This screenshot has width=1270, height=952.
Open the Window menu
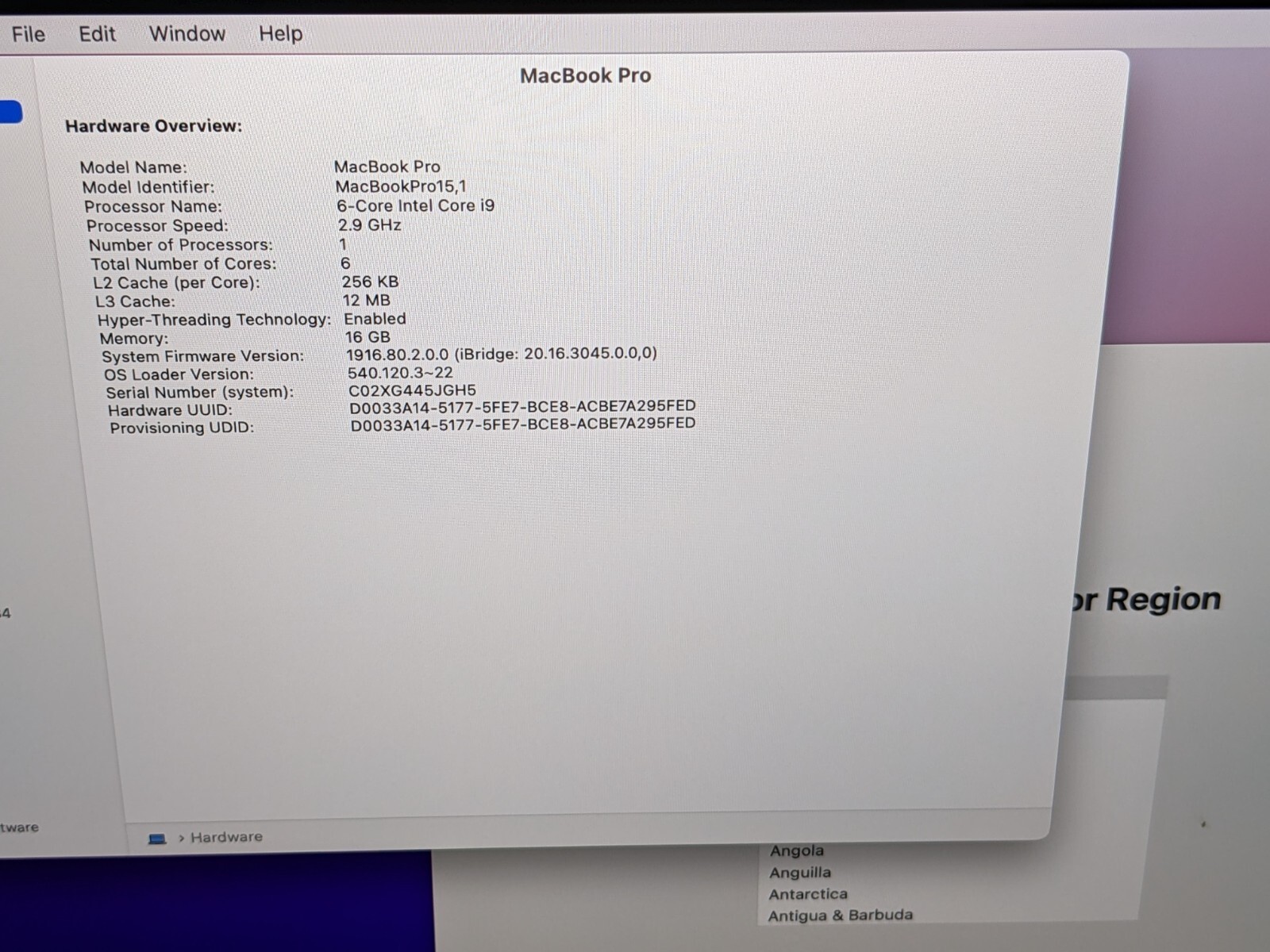click(x=187, y=34)
